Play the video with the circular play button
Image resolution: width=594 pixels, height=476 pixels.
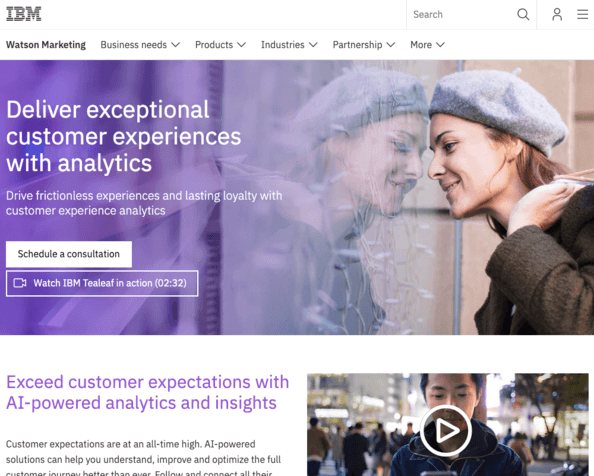click(446, 431)
